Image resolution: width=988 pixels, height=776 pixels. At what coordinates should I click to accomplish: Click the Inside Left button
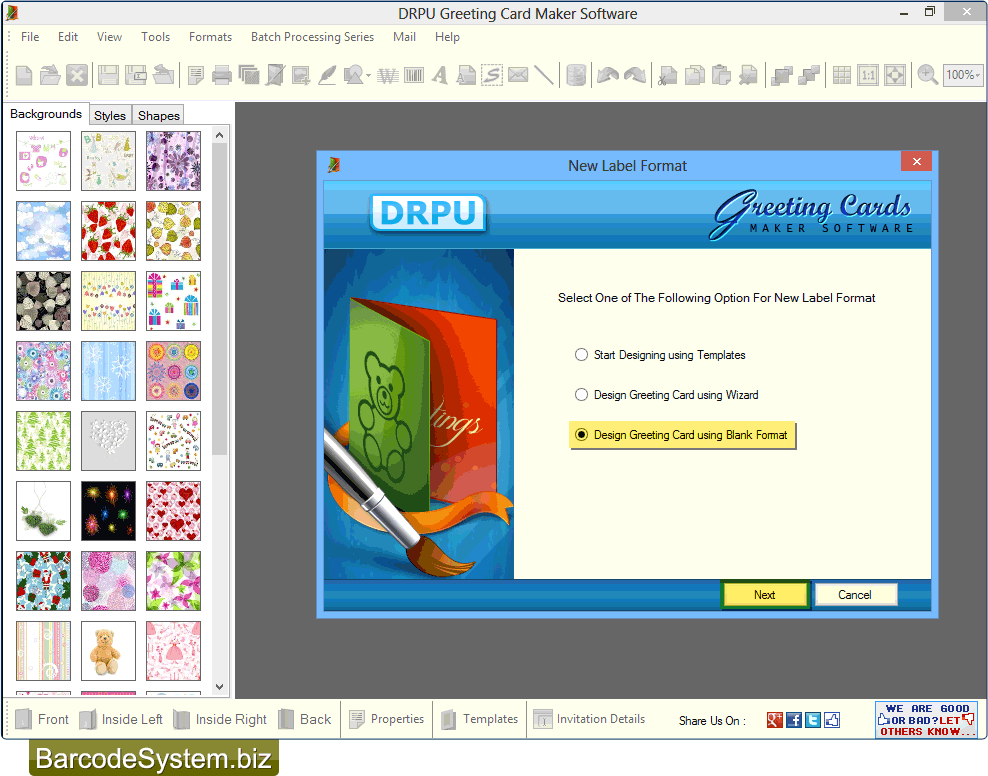121,719
